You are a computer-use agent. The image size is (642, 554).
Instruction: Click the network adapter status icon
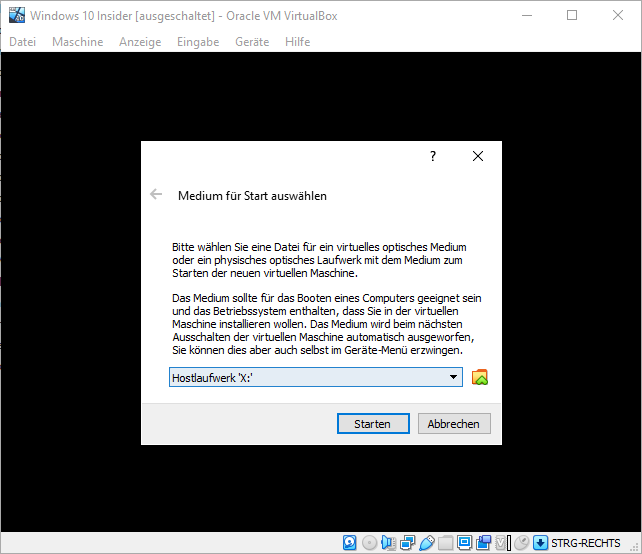(407, 543)
